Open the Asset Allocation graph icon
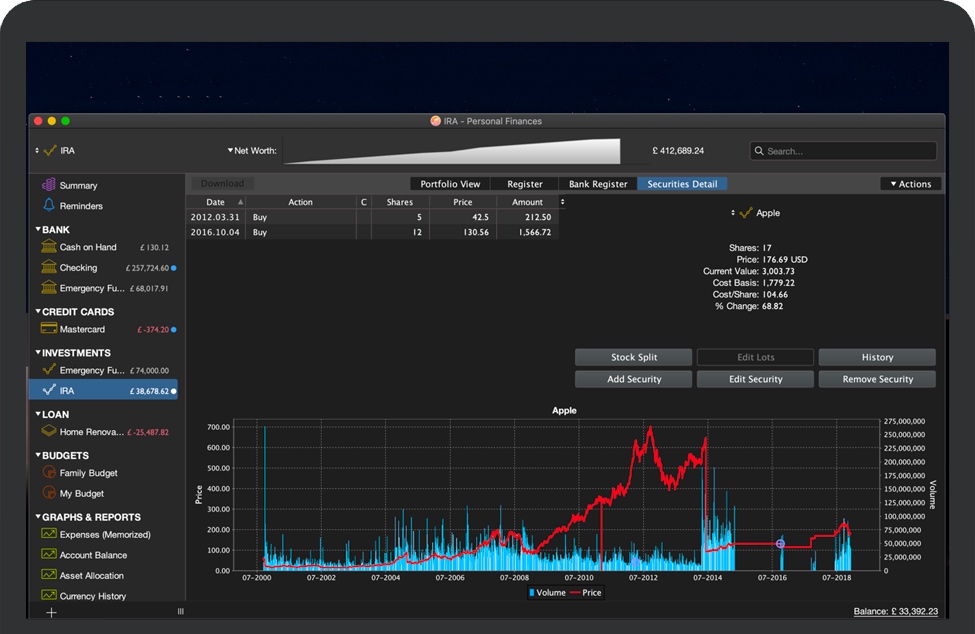The height and width of the screenshot is (634, 975). pyautogui.click(x=48, y=575)
